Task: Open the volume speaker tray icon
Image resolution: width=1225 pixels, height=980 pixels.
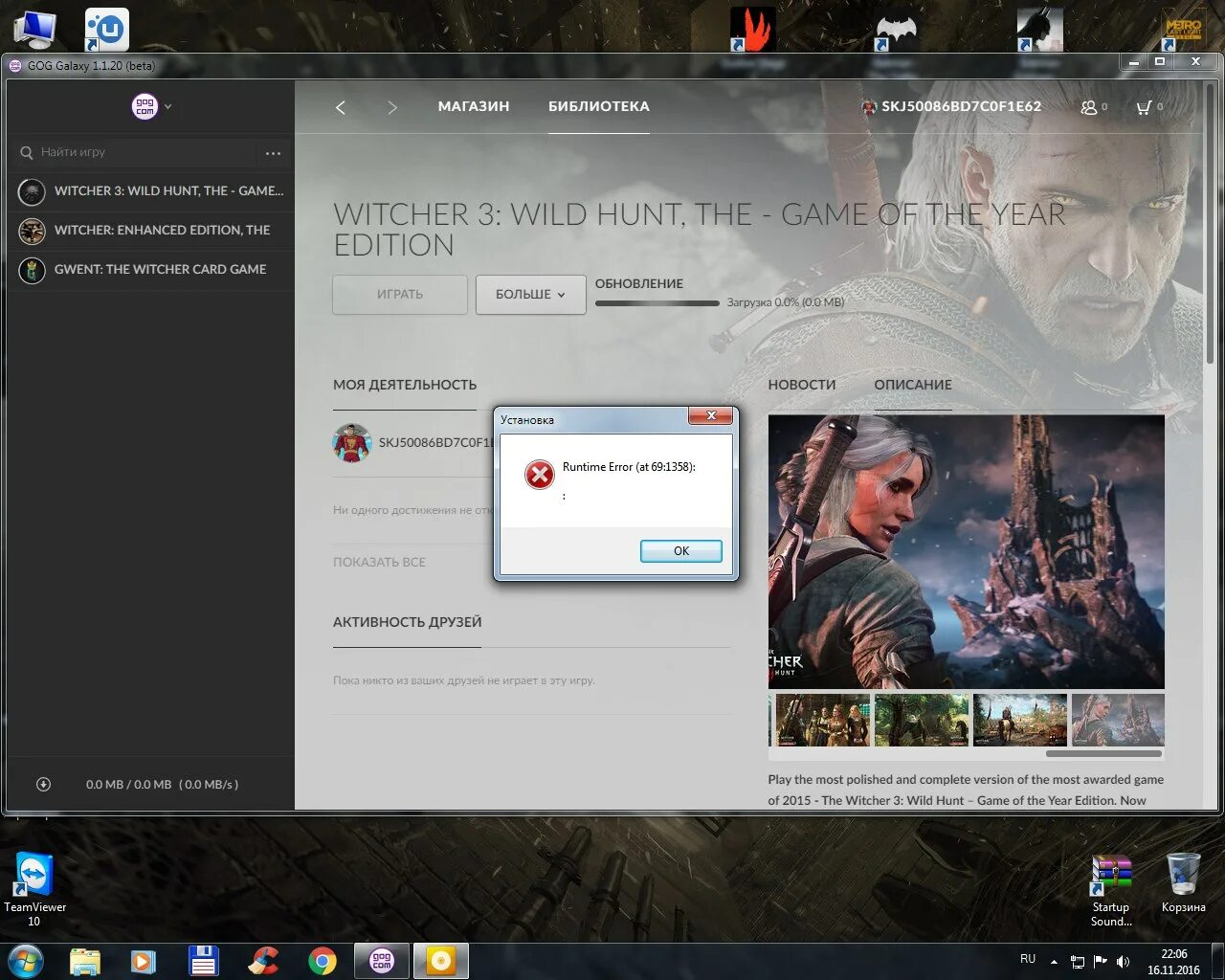Action: [x=1123, y=962]
